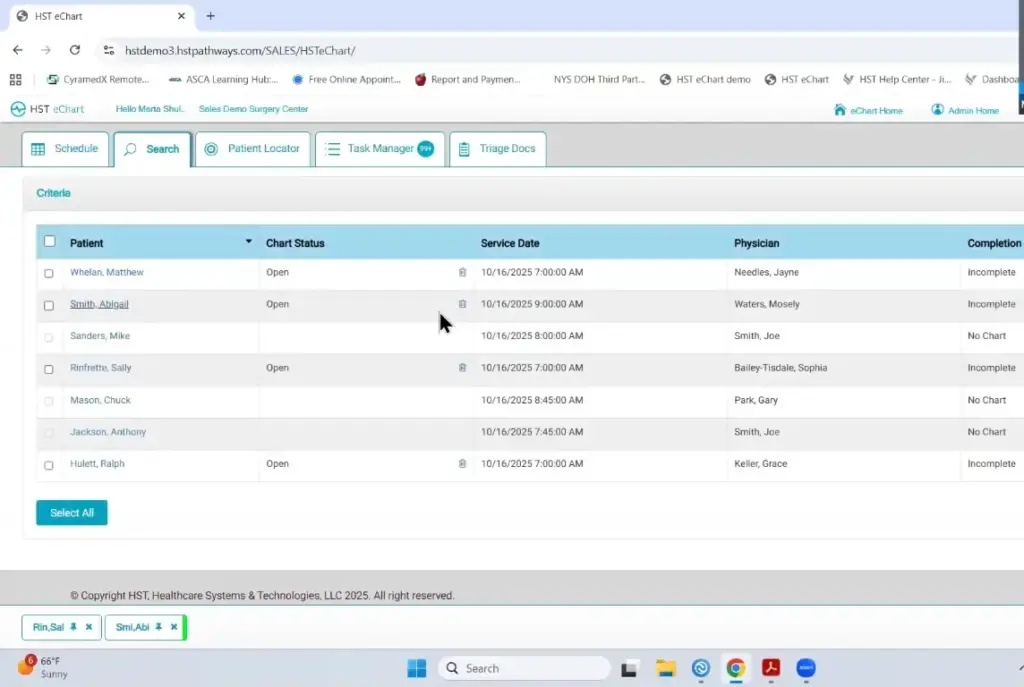Open a new browser tab
The width and height of the screenshot is (1024, 687).
(210, 16)
